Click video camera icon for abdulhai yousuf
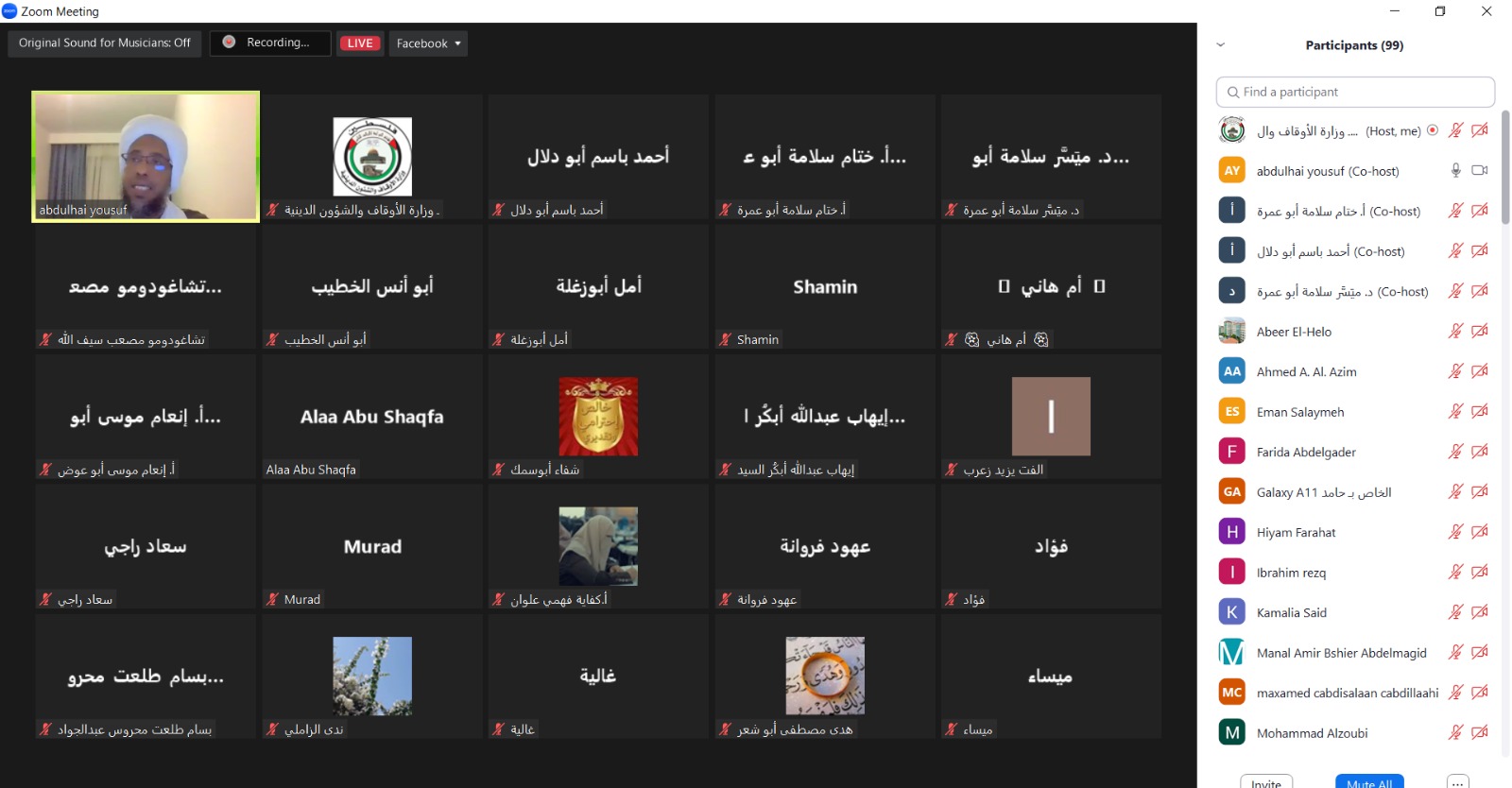1512x788 pixels. [x=1480, y=170]
